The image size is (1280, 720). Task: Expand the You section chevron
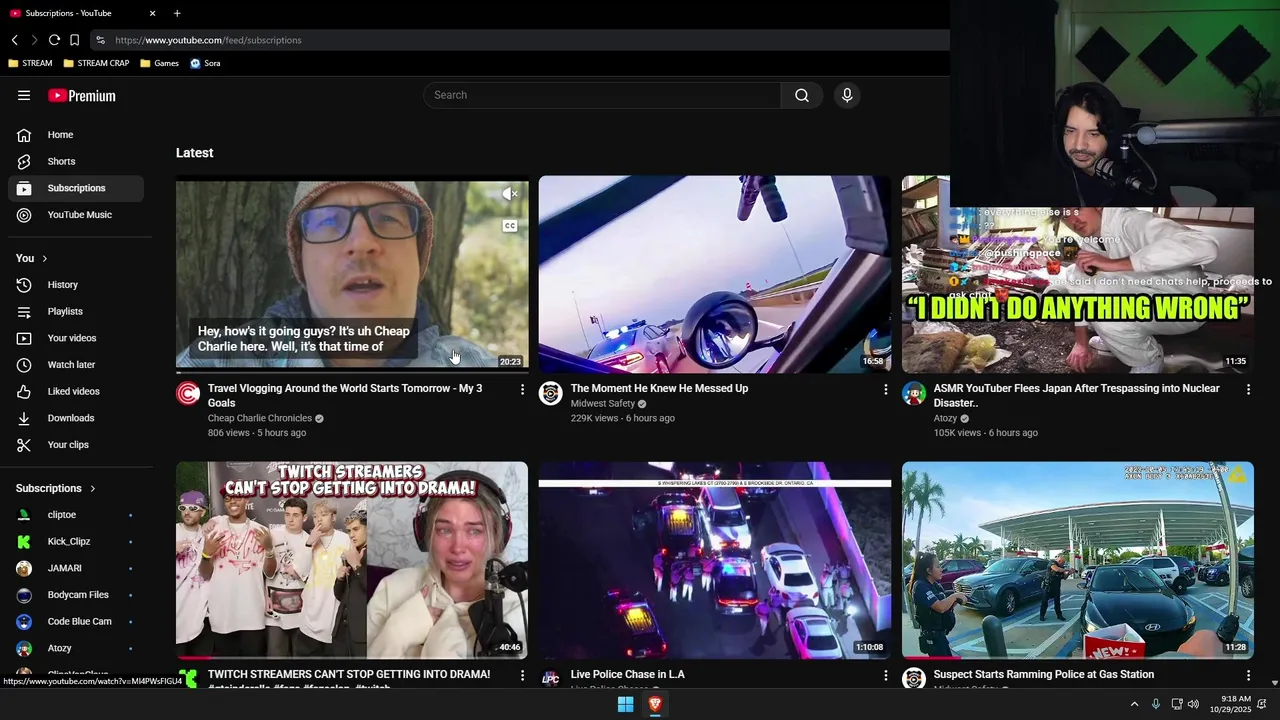point(44,259)
